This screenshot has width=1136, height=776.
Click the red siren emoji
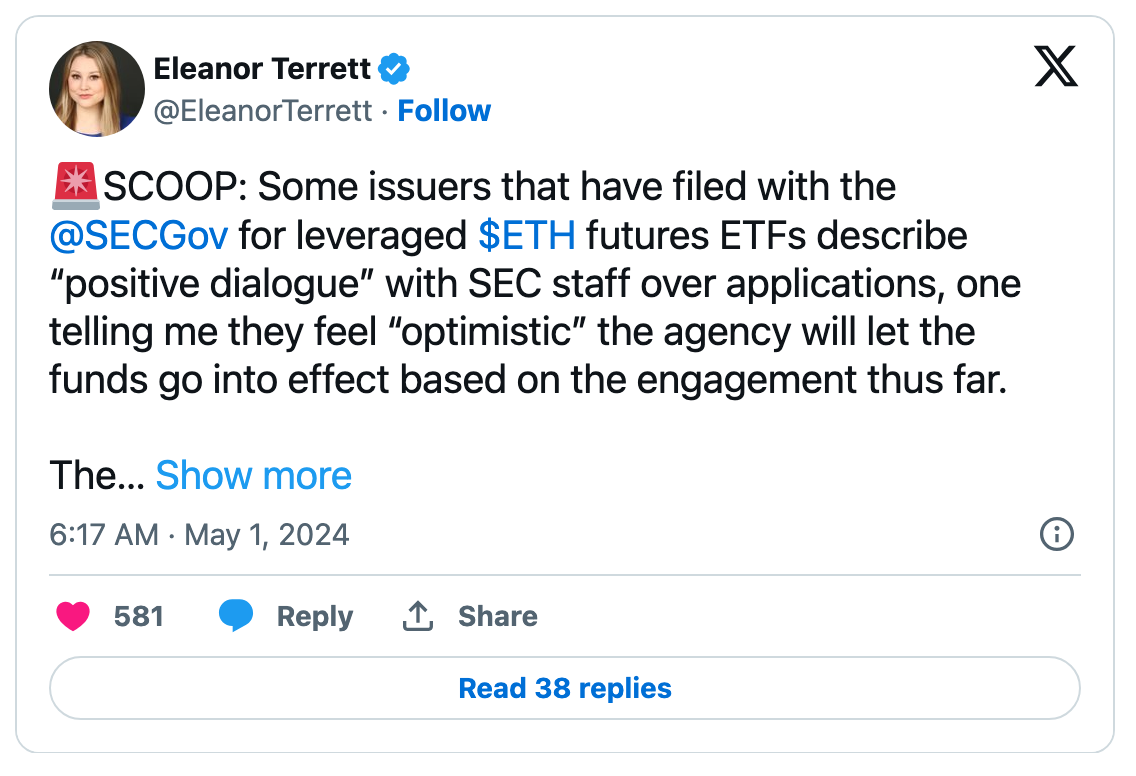[x=73, y=186]
